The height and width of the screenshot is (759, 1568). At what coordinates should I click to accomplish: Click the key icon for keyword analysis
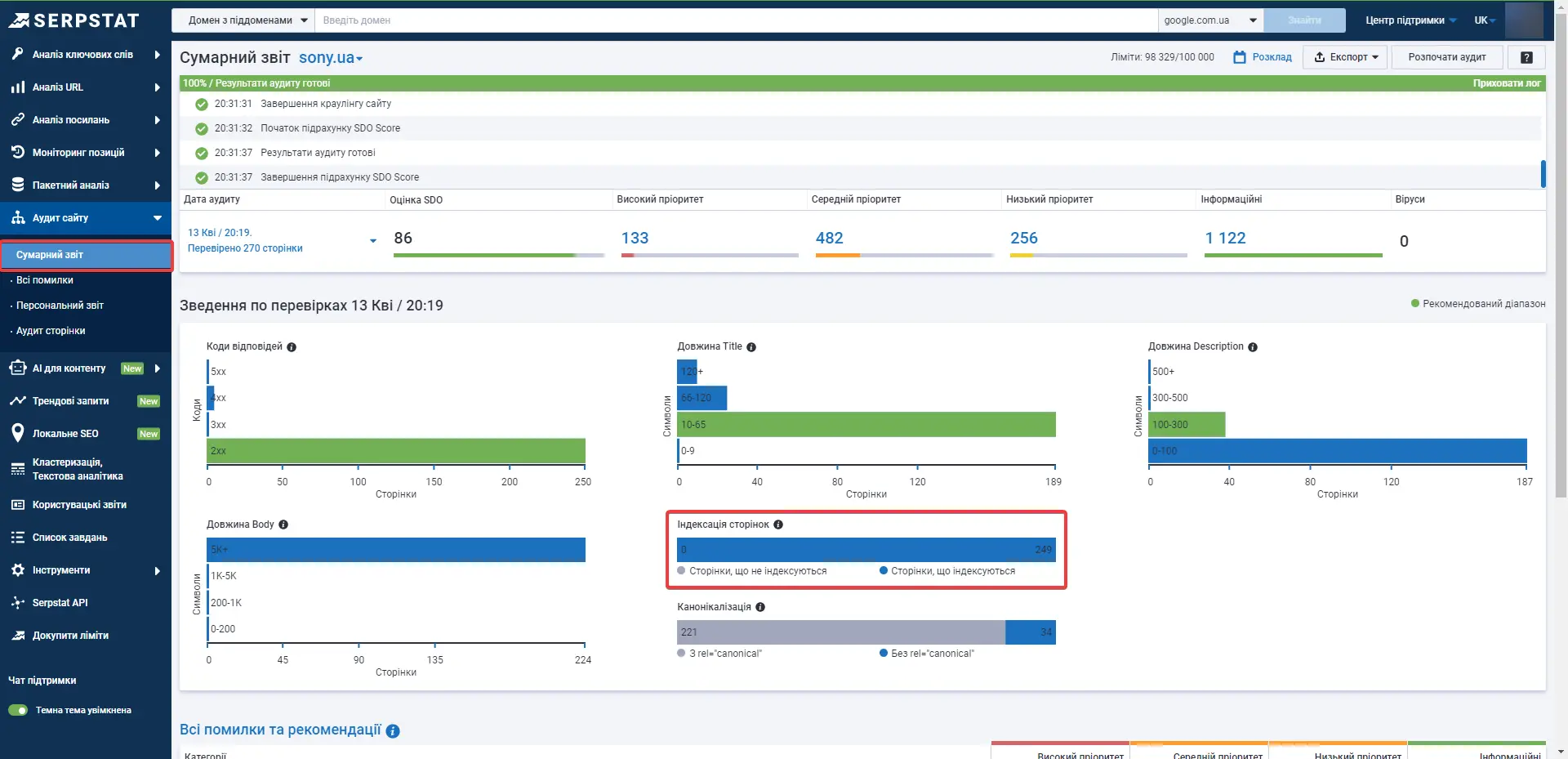click(x=17, y=54)
